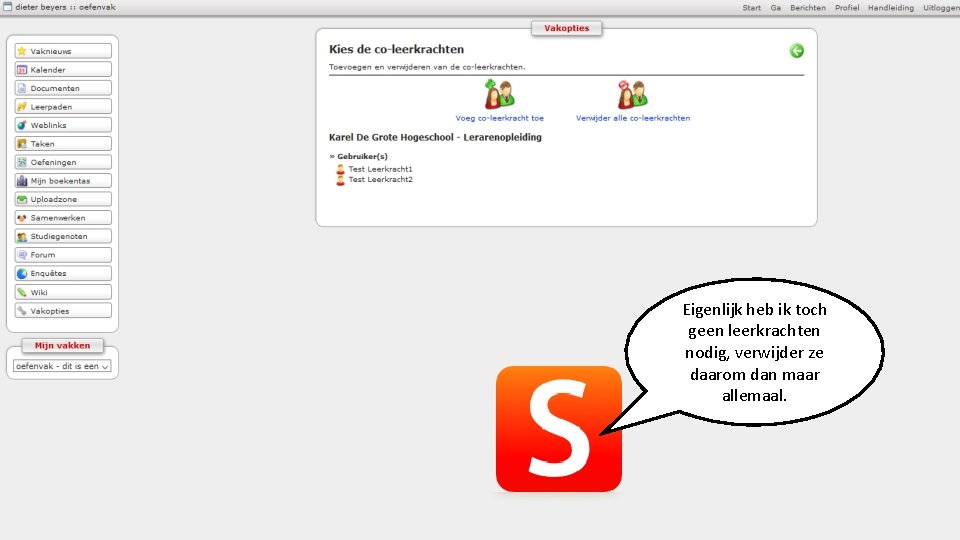Click the Mijn boekentas icon
Viewport: 960px width, 540px height.
[x=22, y=181]
